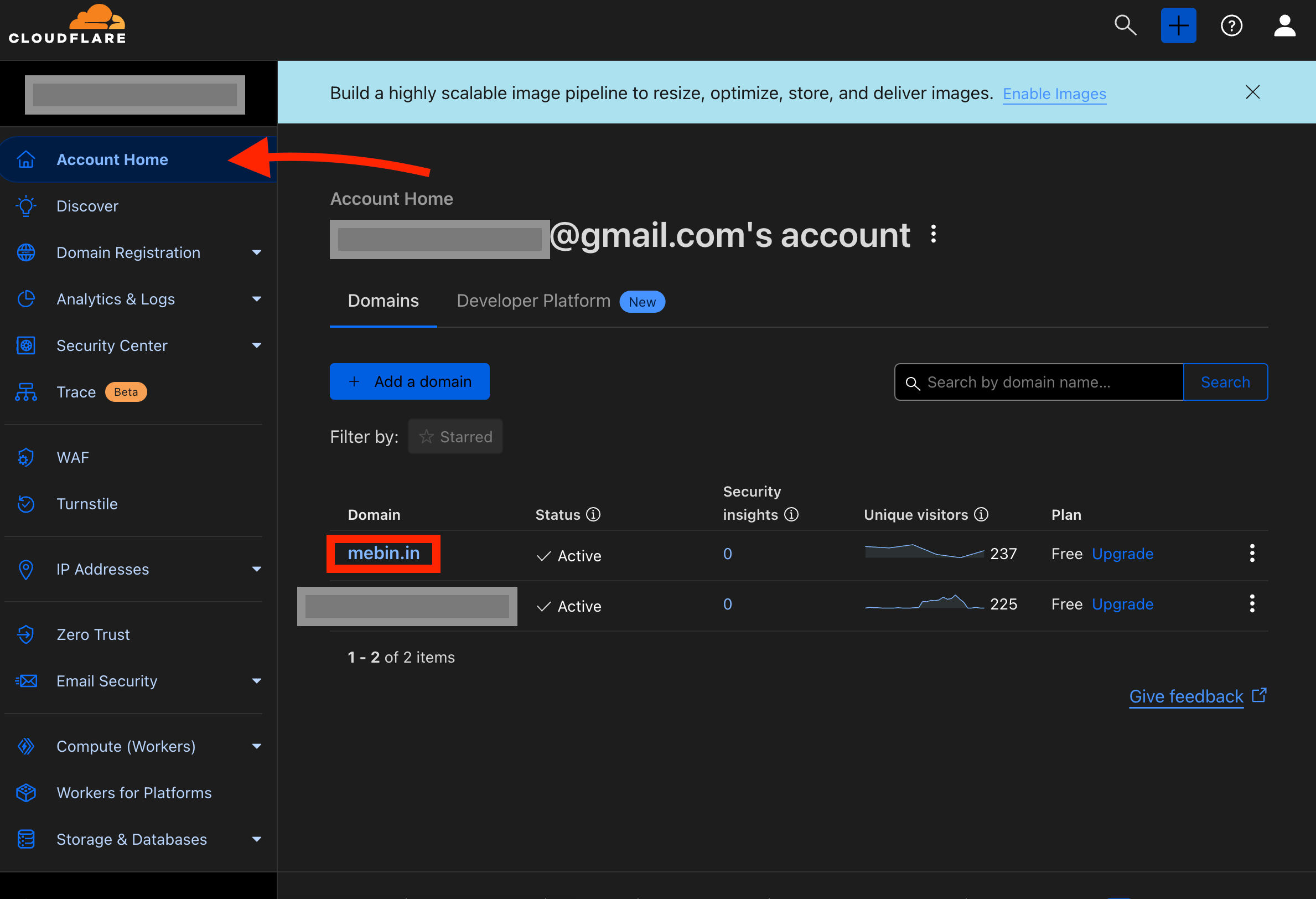Toggle the Starred filter
The height and width of the screenshot is (899, 1316).
455,436
